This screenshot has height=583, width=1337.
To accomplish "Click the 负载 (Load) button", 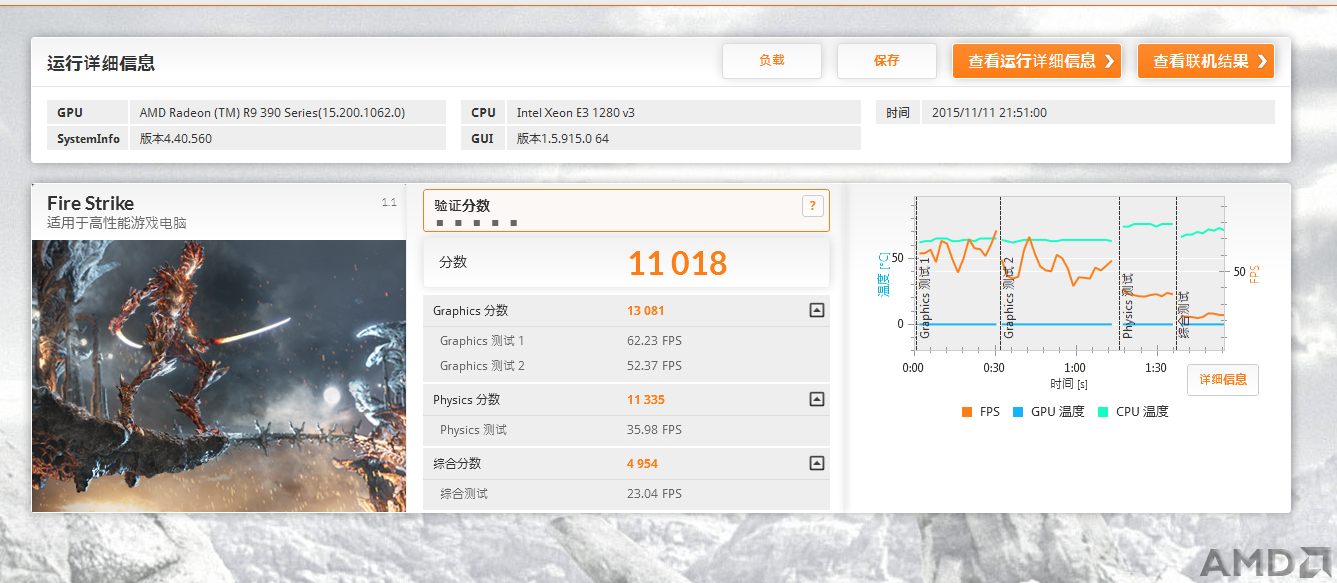I will (x=771, y=61).
